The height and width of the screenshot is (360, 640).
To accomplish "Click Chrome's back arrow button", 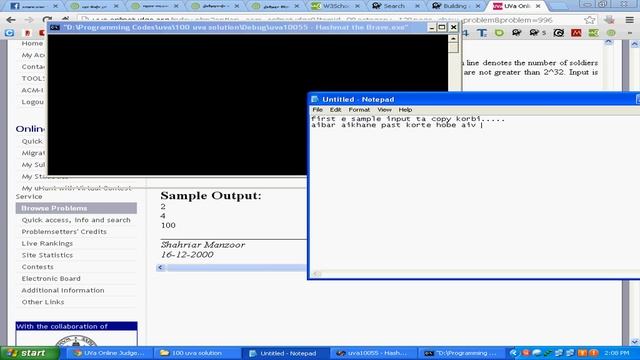I will (x=11, y=20).
